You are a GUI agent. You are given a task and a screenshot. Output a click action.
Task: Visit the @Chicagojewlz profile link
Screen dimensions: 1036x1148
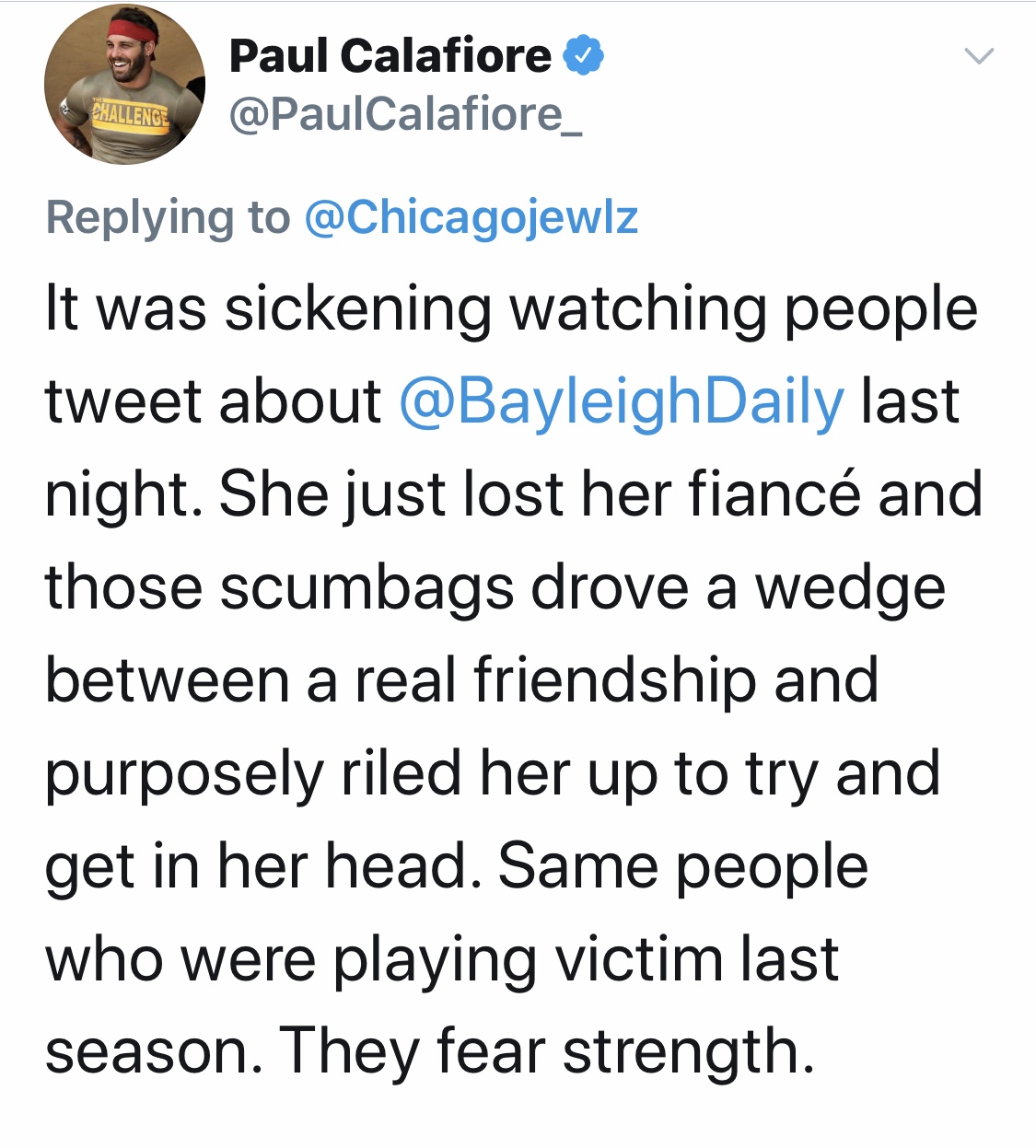[471, 218]
